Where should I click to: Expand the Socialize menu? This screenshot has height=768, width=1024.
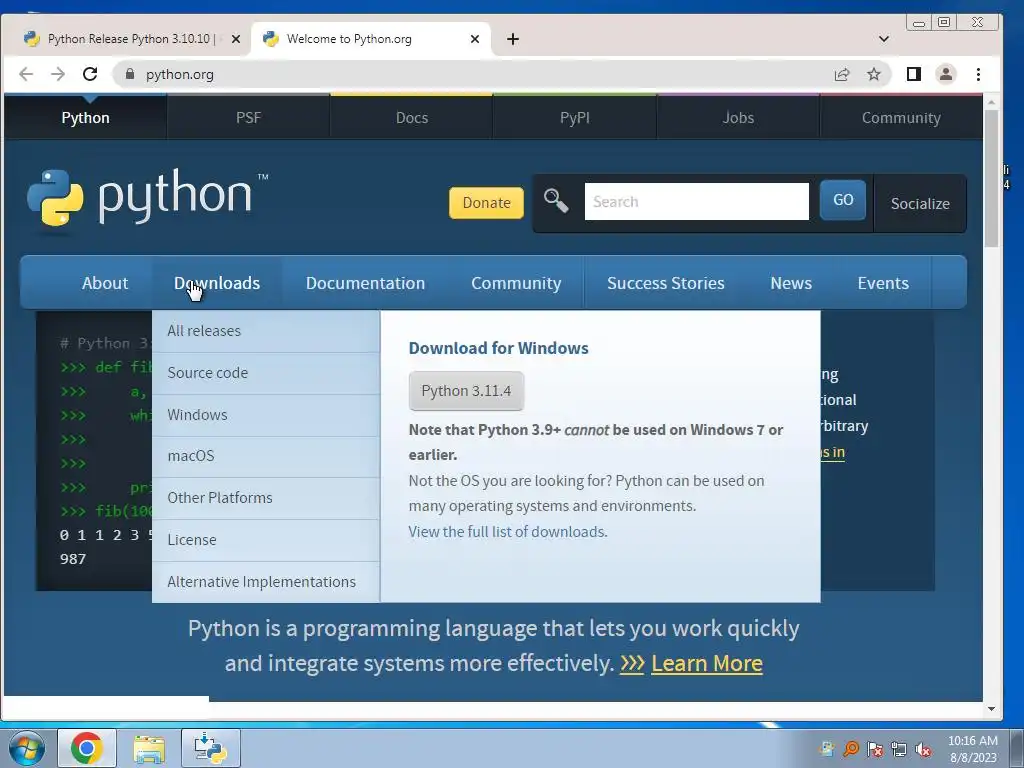coord(920,203)
